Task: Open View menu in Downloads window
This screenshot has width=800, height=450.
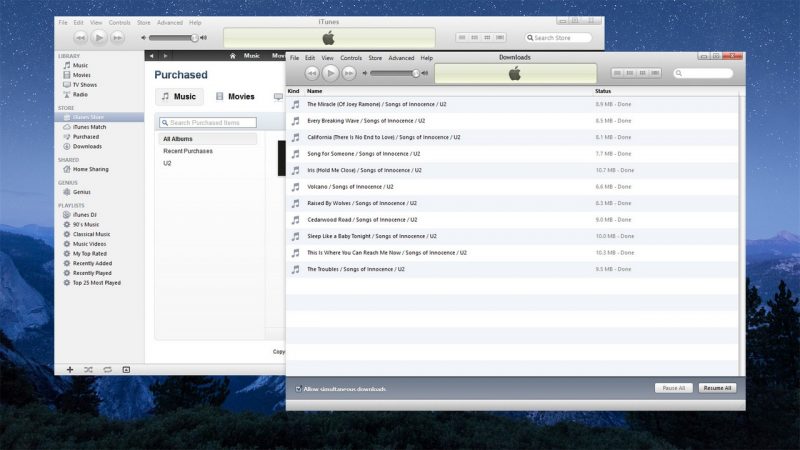Action: click(x=328, y=58)
